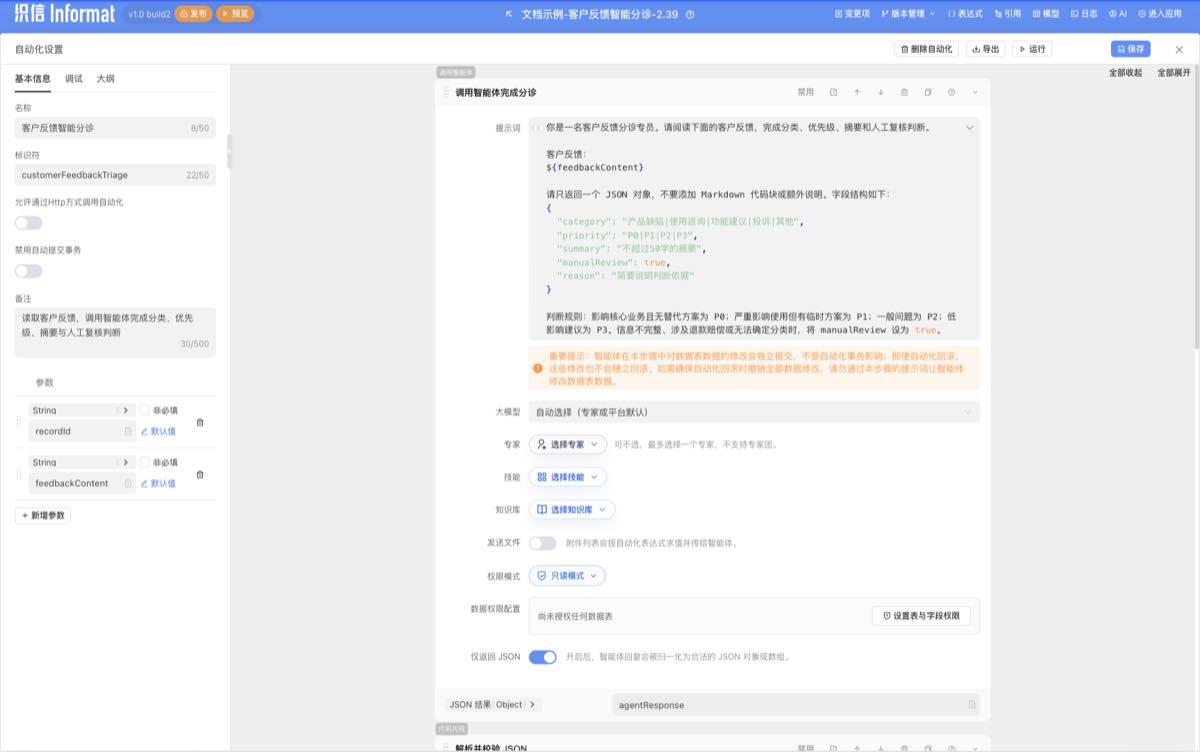
Task: Click note icon inside recordId name field
Action: (127, 431)
